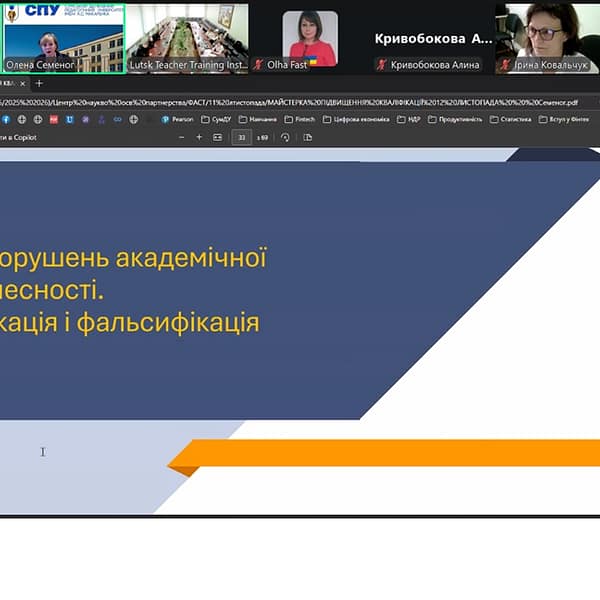Click the fit to width icon
The height and width of the screenshot is (600, 600).
tap(217, 137)
